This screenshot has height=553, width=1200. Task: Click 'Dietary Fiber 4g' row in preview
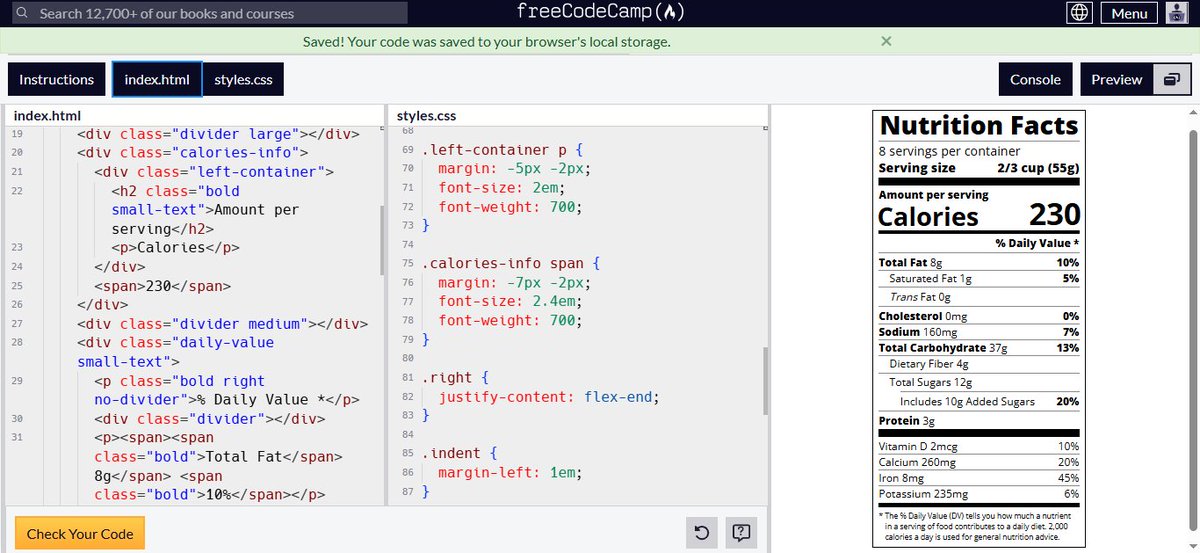pos(979,364)
